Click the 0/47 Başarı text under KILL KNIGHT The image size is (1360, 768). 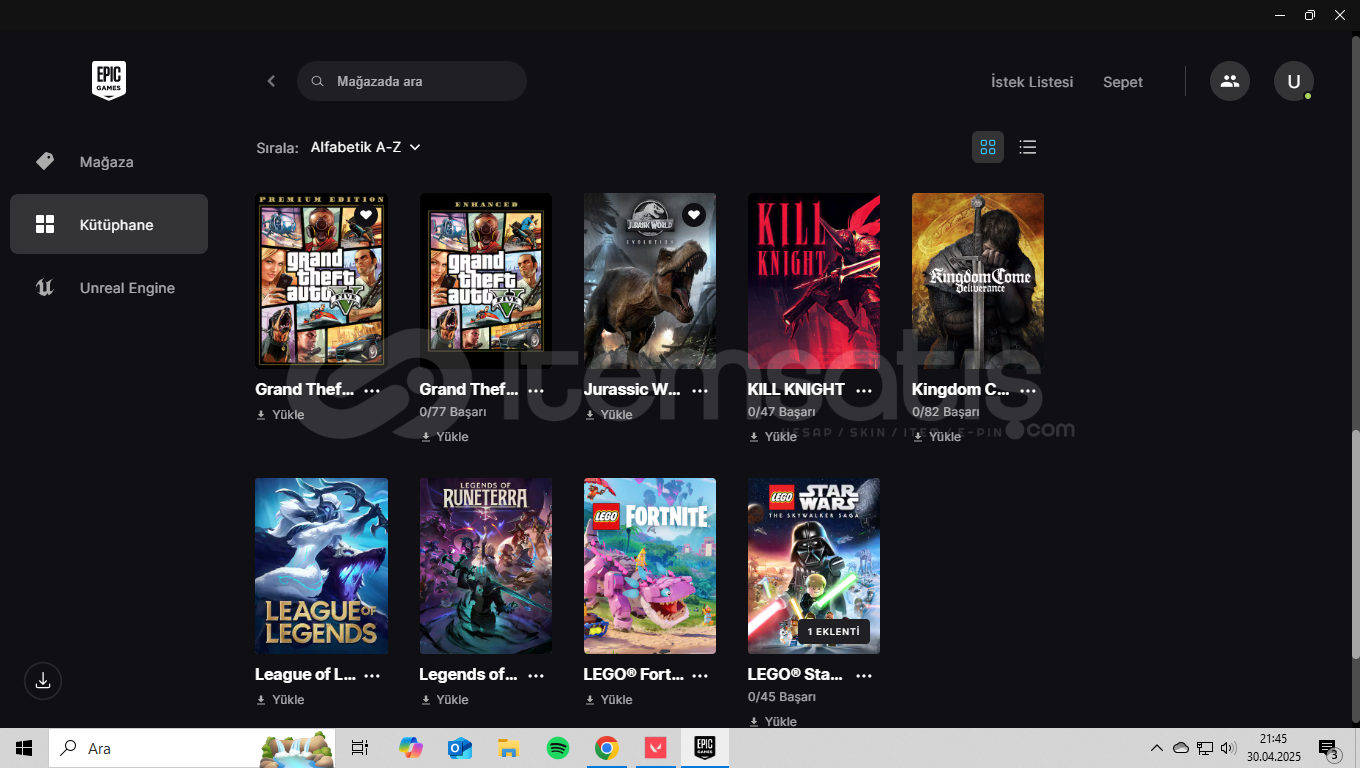781,412
